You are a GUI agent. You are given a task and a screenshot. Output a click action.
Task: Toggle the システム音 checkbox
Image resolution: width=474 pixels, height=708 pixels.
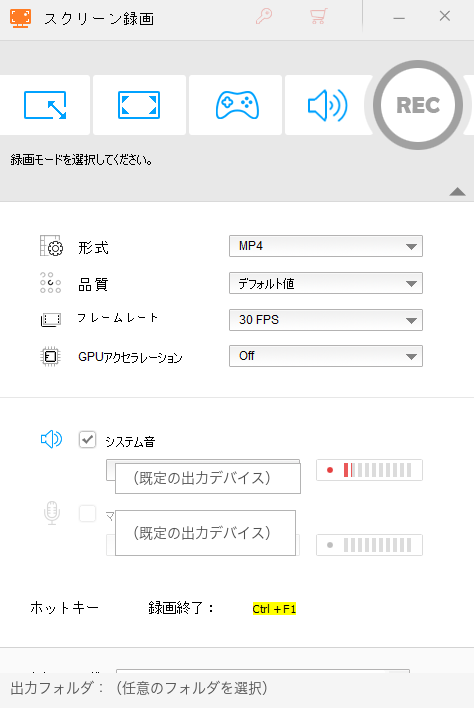click(x=87, y=439)
